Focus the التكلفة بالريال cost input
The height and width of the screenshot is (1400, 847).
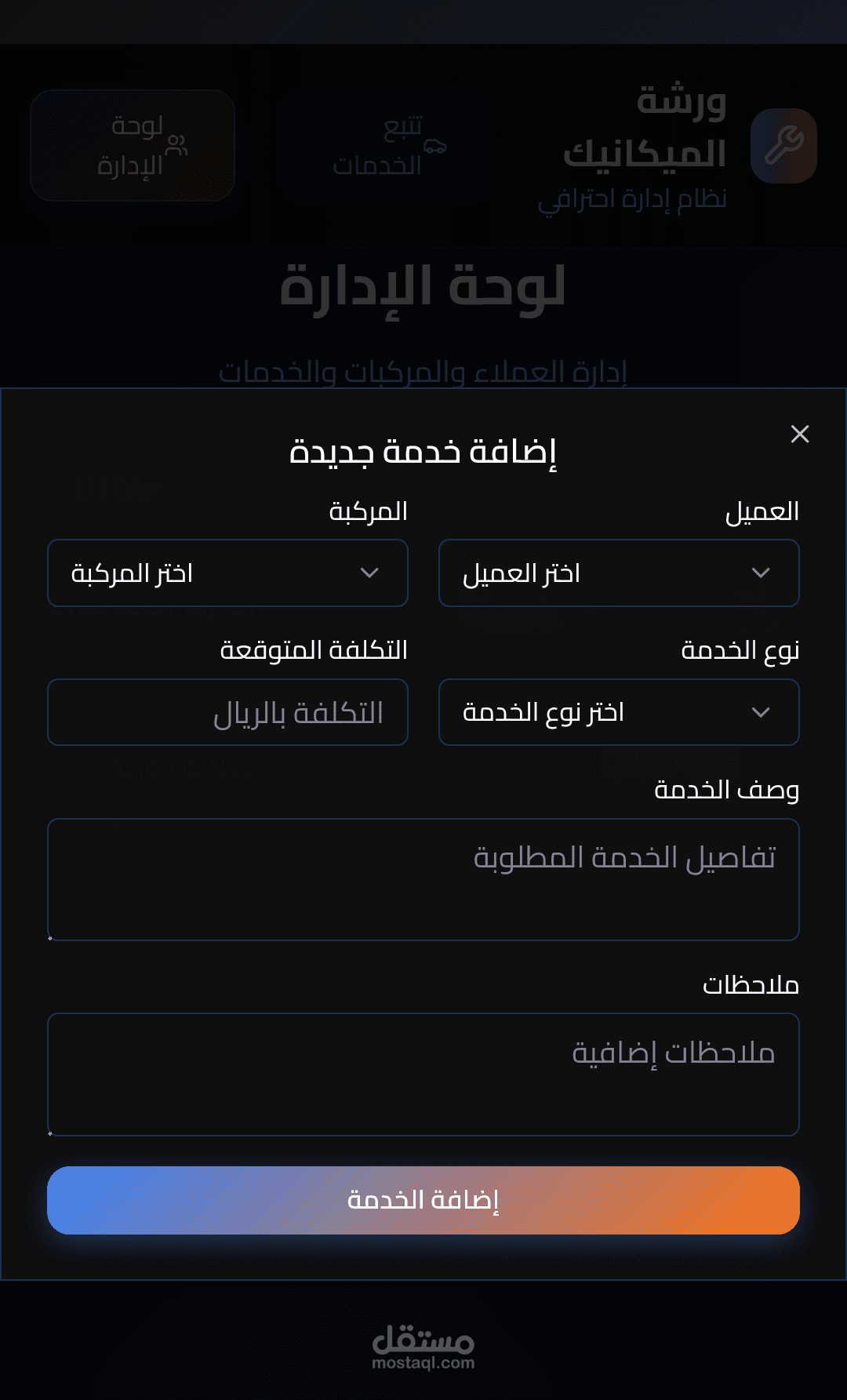[x=227, y=712]
